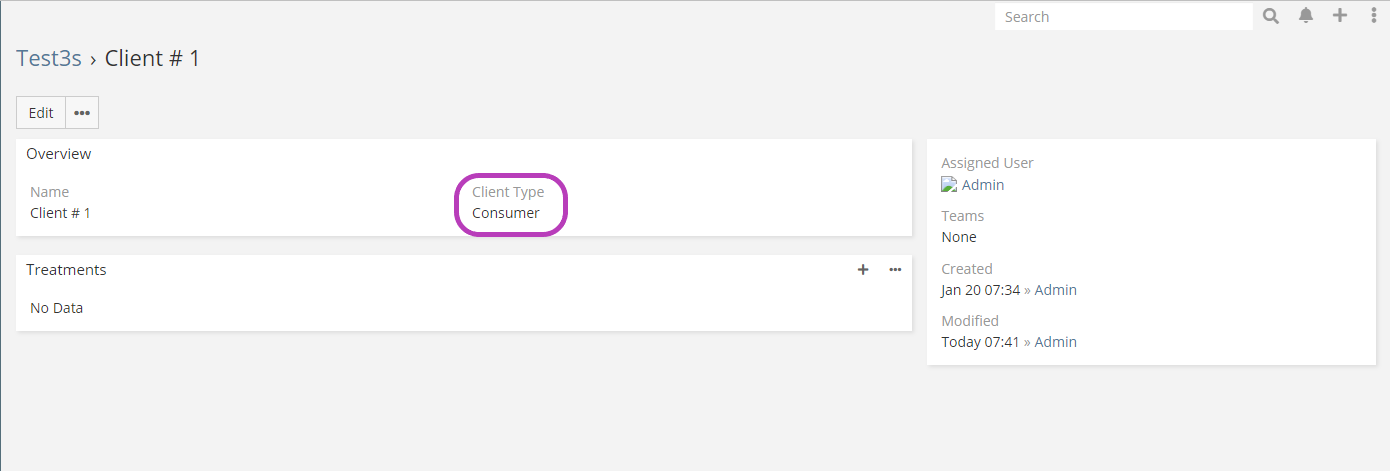This screenshot has width=1390, height=471.
Task: Click the Client # 1 page title
Action: [153, 58]
